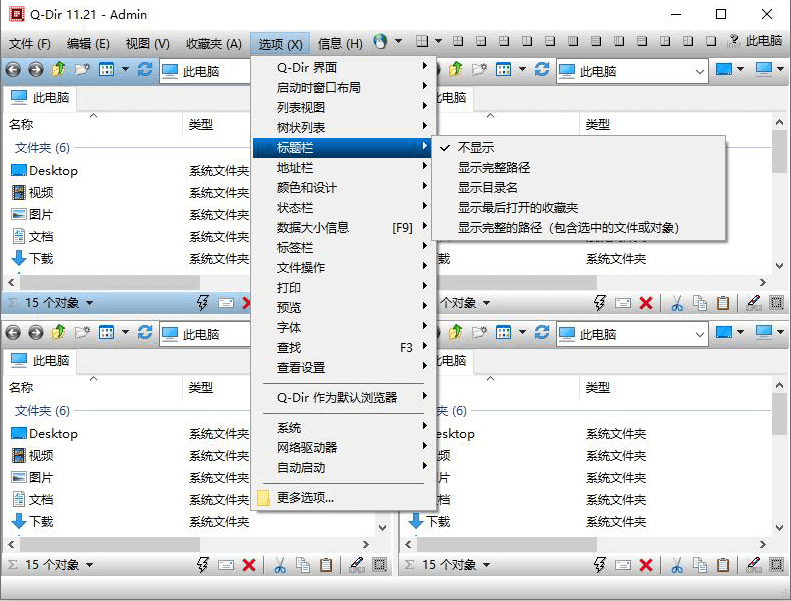Open the 编辑 (E) menu

88,44
